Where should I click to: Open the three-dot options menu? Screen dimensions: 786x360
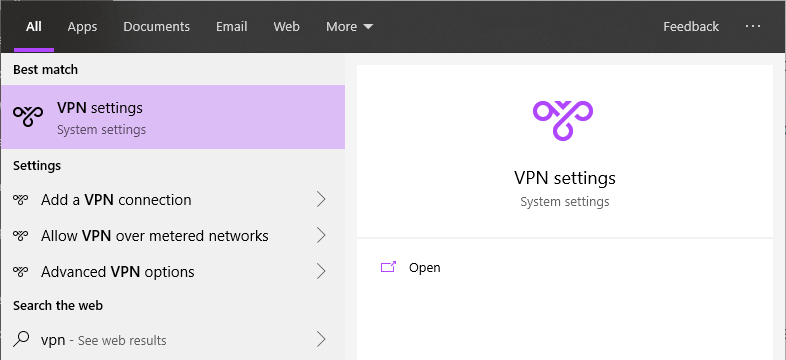[x=753, y=26]
